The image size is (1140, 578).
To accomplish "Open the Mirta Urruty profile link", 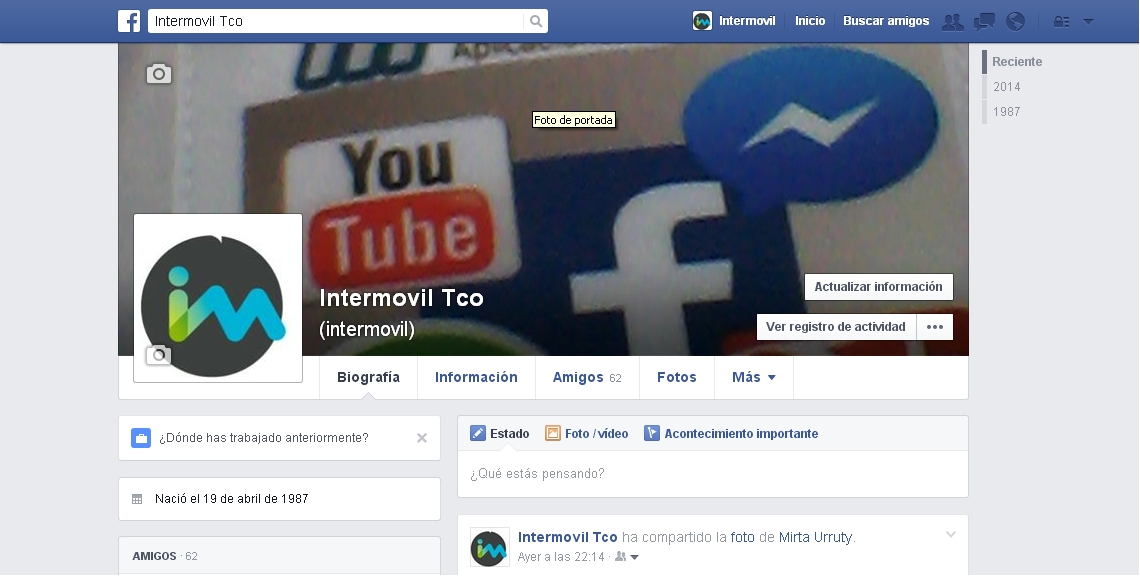I will [x=815, y=537].
